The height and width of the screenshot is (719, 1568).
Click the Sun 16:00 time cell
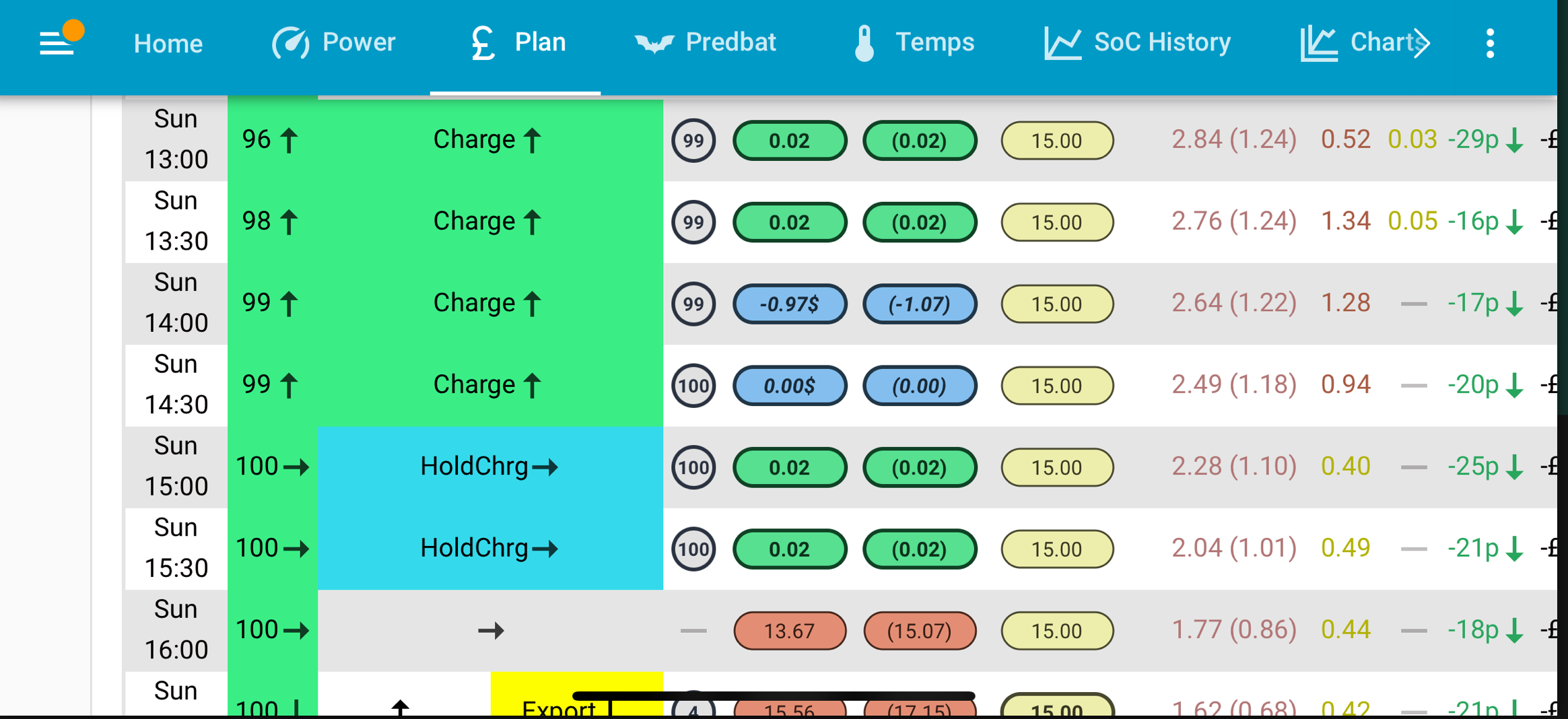point(176,630)
